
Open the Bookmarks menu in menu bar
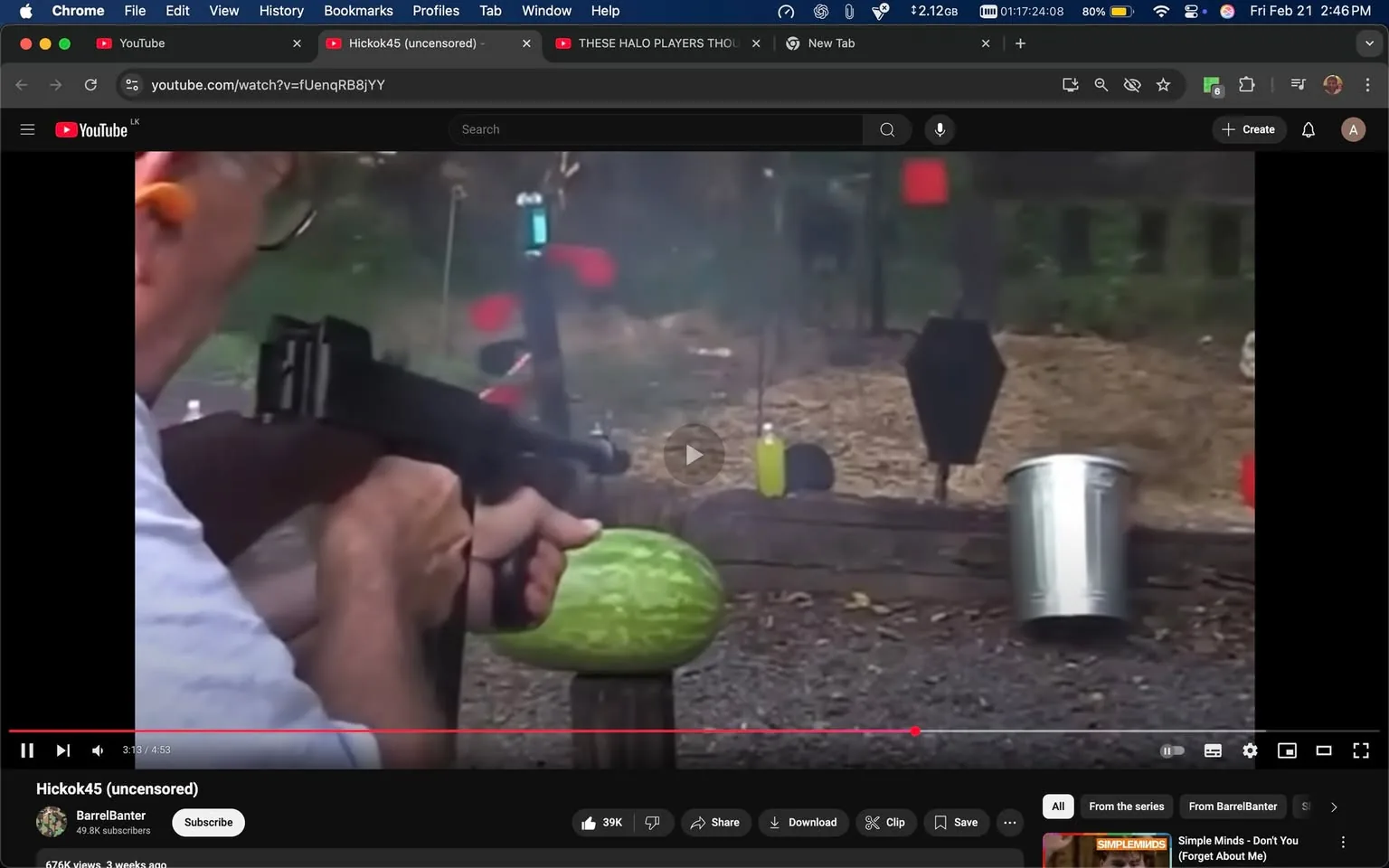point(358,11)
